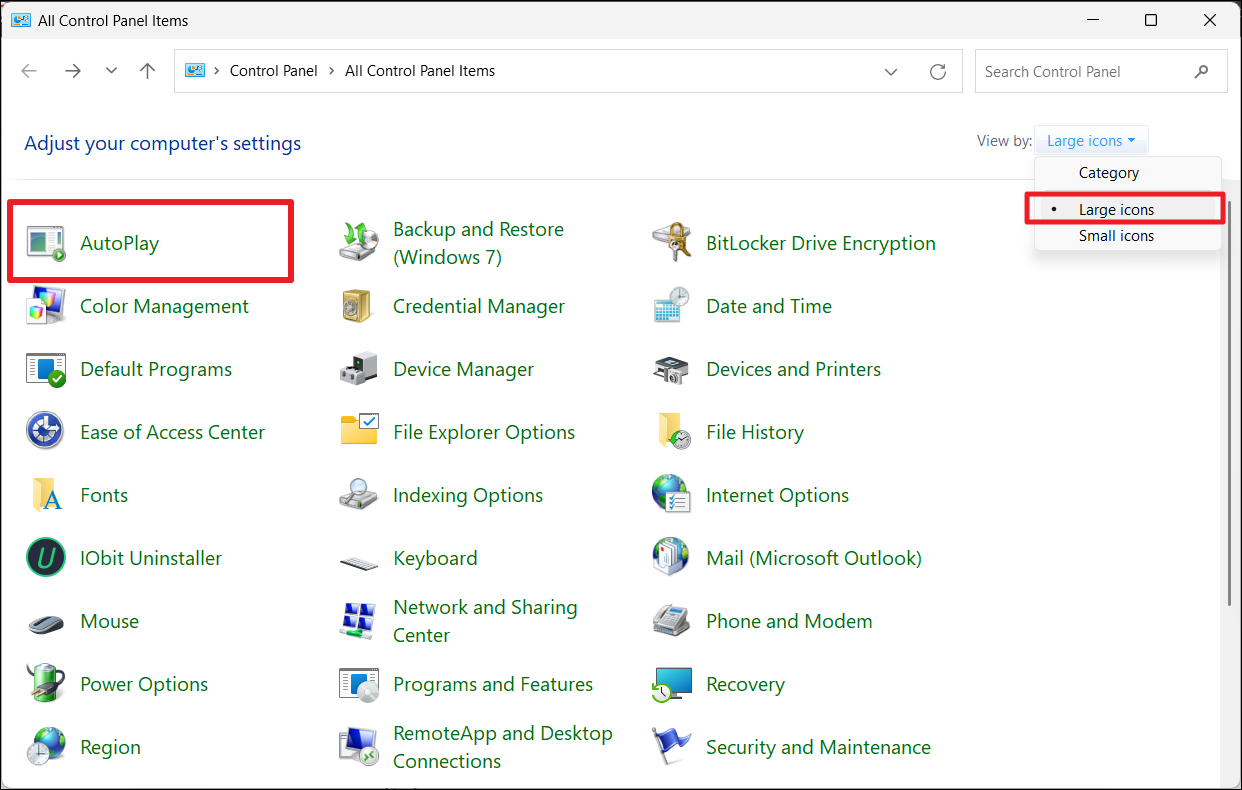
Task: Open Credential Manager safe icon
Action: tap(358, 307)
